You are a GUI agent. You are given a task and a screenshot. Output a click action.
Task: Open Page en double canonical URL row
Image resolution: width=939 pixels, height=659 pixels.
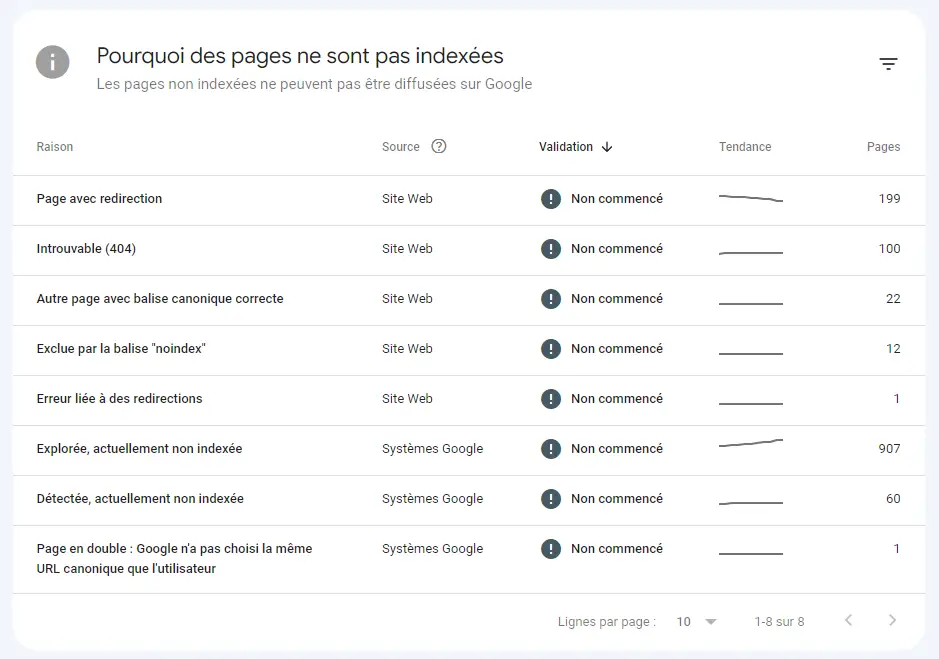click(x=469, y=560)
